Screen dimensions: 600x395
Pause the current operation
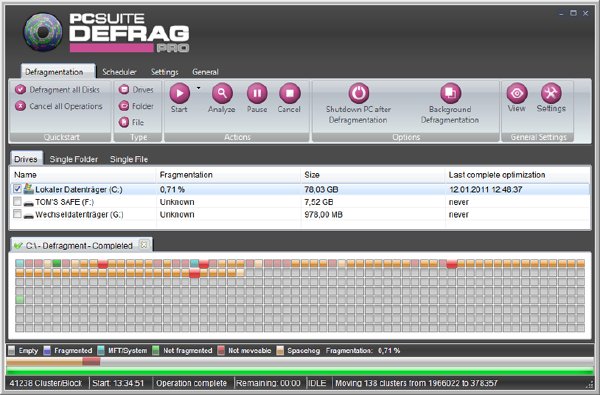pos(257,93)
